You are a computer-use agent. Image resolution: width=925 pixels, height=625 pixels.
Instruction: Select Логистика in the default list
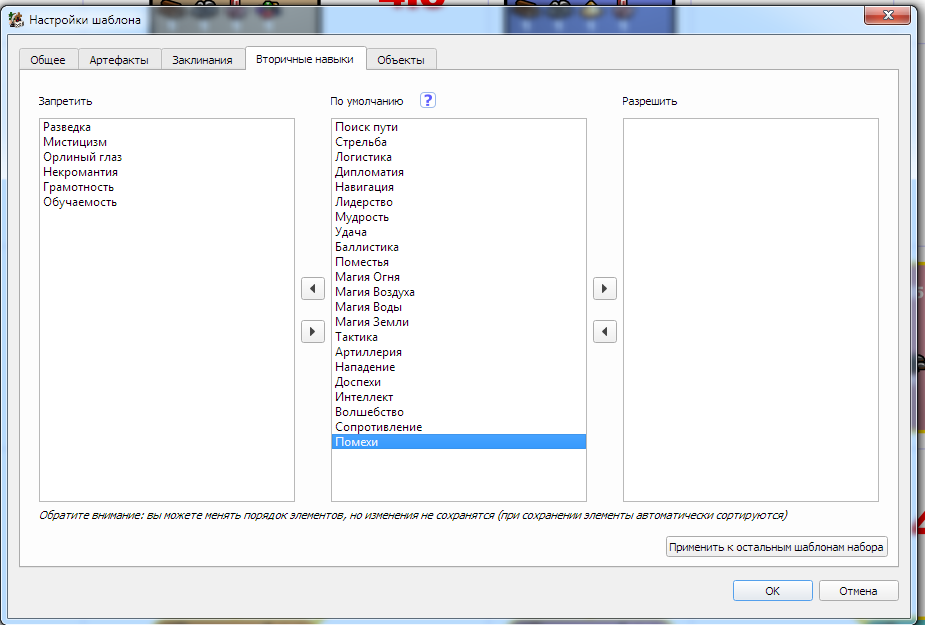tap(363, 157)
